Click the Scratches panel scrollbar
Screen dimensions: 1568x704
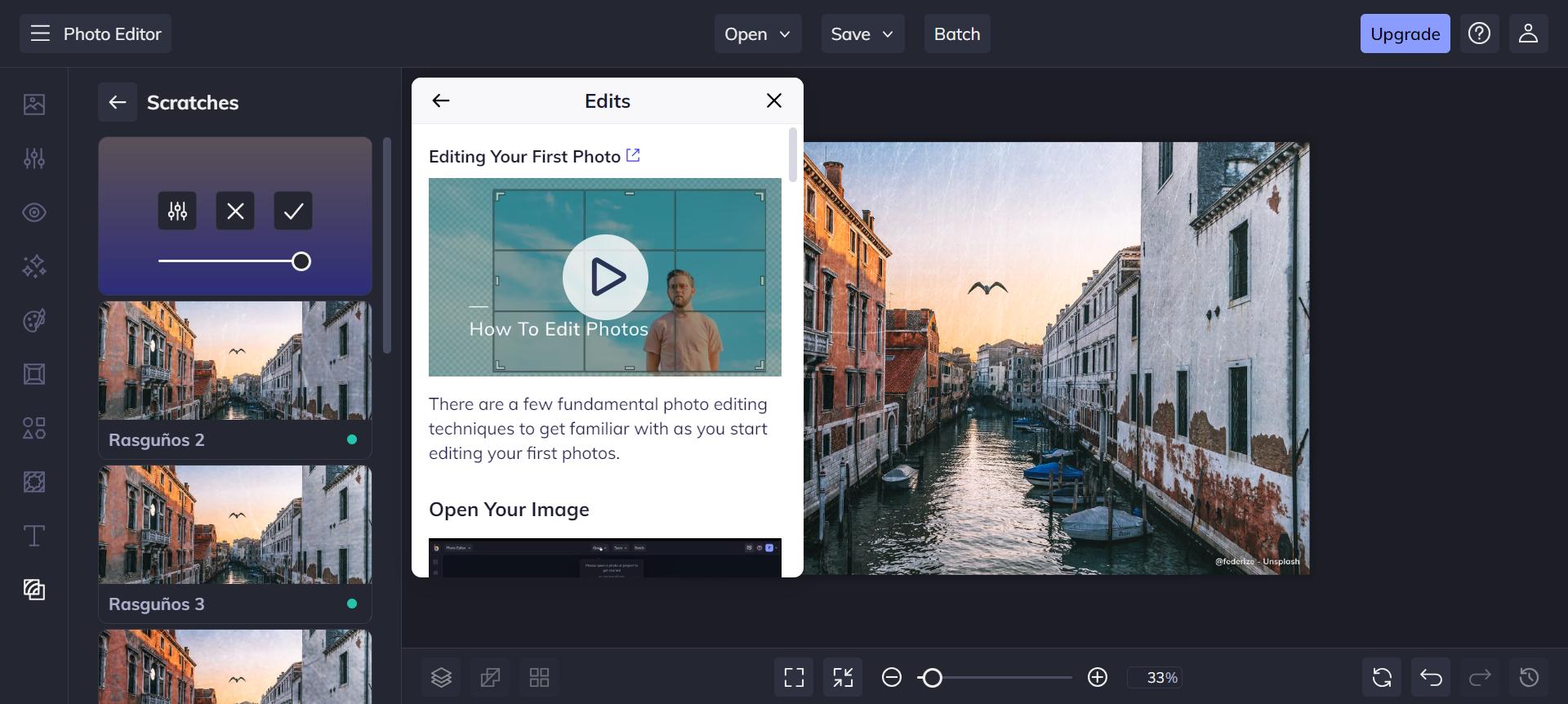[387, 245]
